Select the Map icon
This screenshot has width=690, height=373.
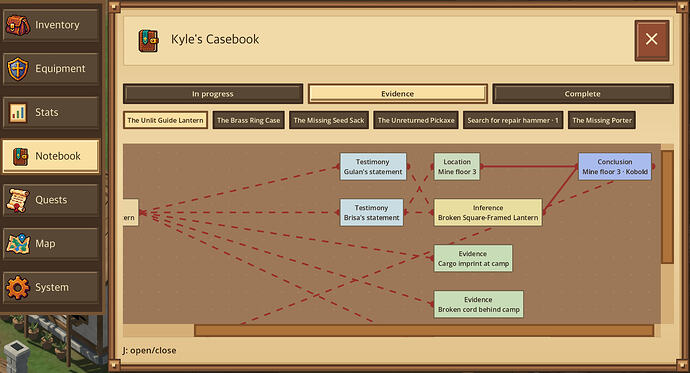pyautogui.click(x=18, y=243)
